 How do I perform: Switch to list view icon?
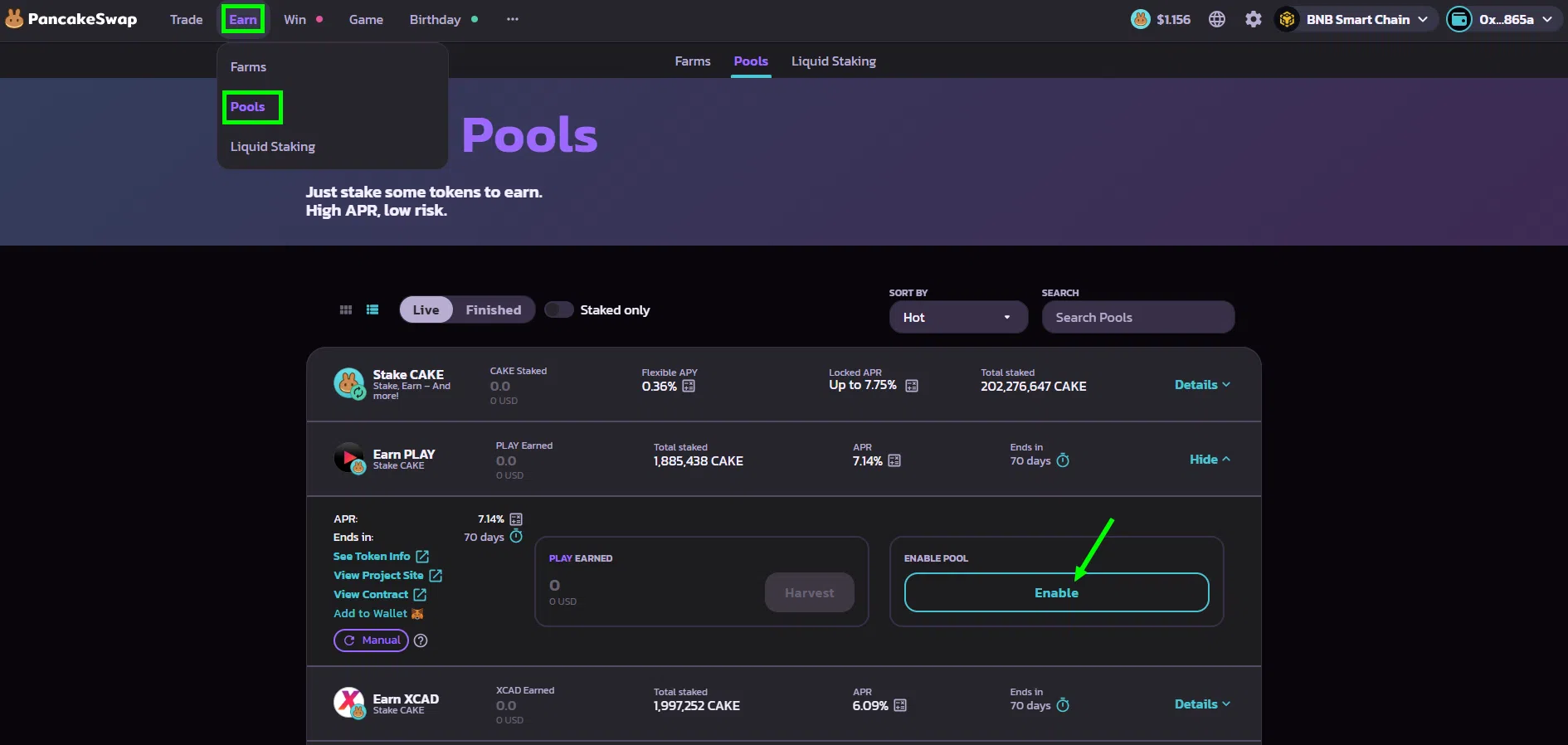(373, 309)
